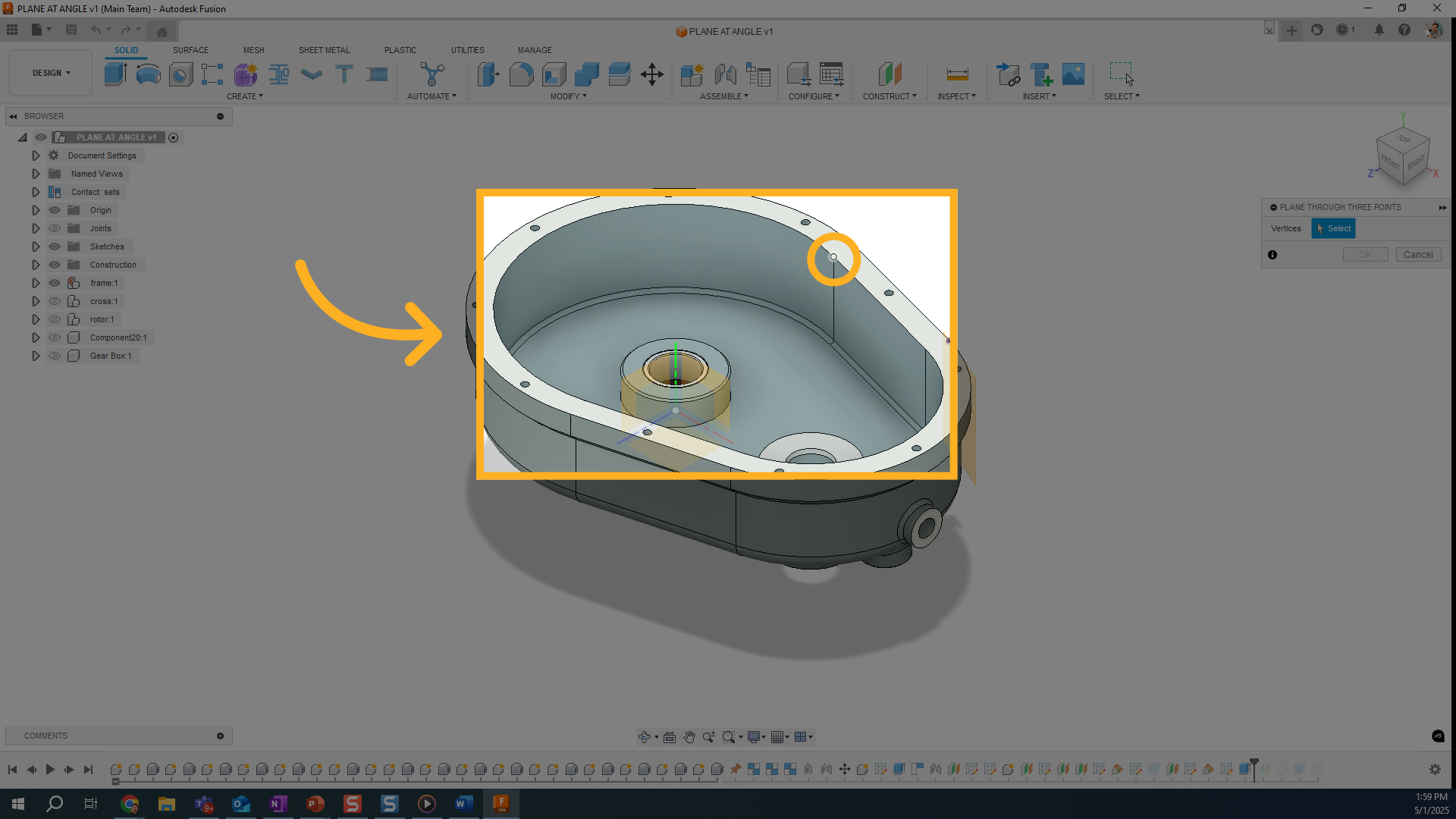This screenshot has width=1456, height=819.
Task: Click the CONFIGURE menu label
Action: (814, 96)
